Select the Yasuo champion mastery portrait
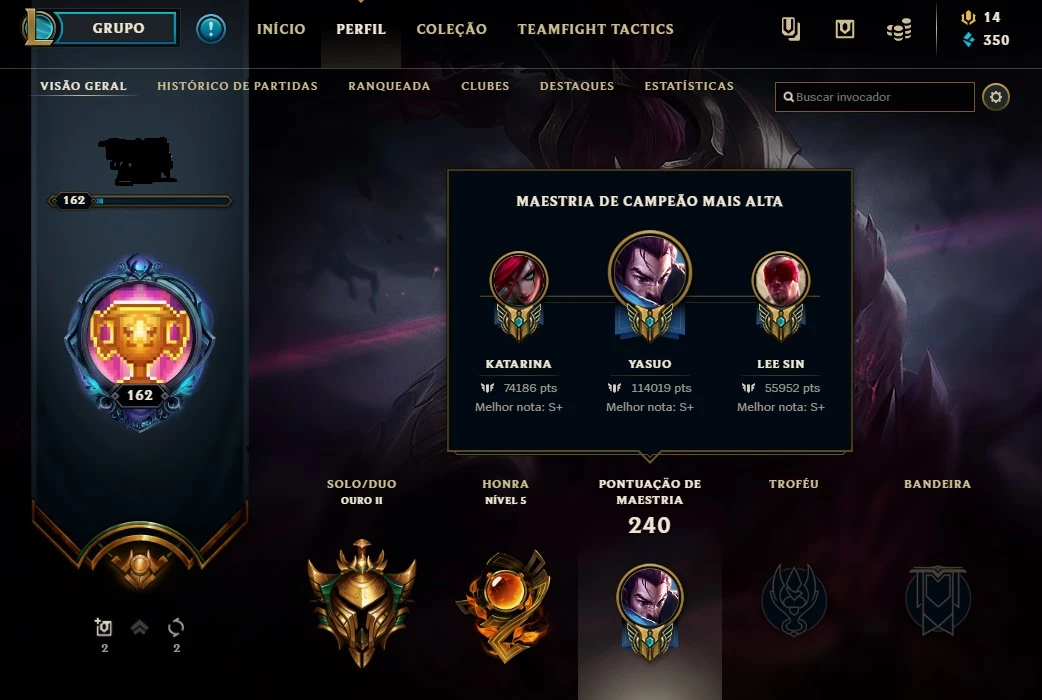 [x=649, y=271]
